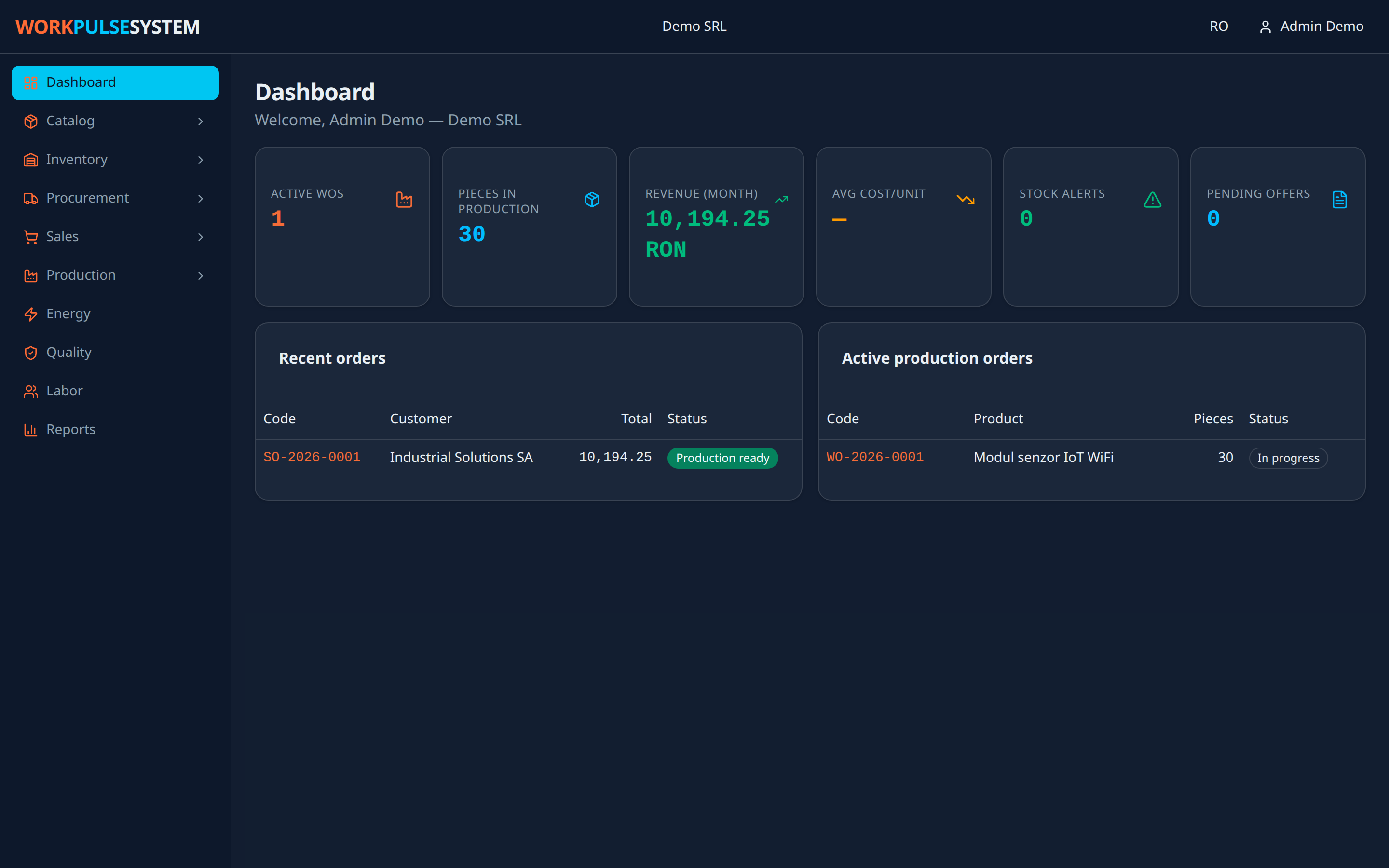
Task: Click the Production factory icon in sidebar
Action: (x=31, y=275)
